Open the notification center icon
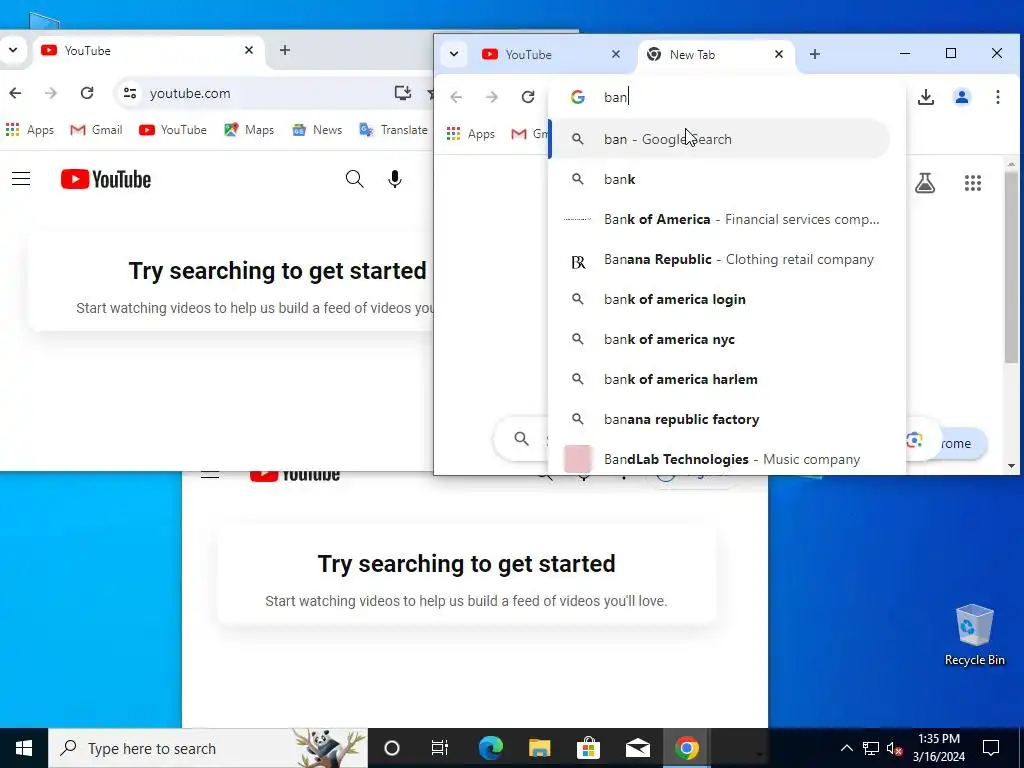This screenshot has height=768, width=1024. coord(991,748)
